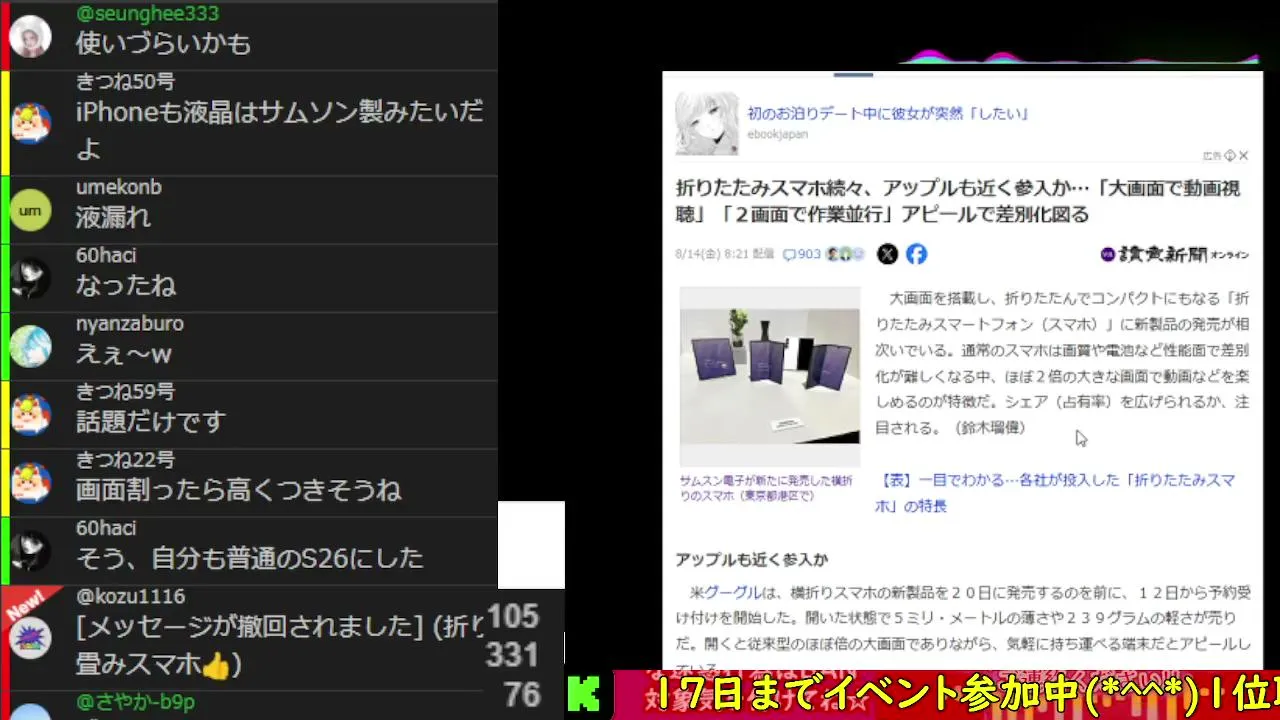Screen dimensions: 1280x720
Task: Click the umekonb username
Action: [118, 187]
